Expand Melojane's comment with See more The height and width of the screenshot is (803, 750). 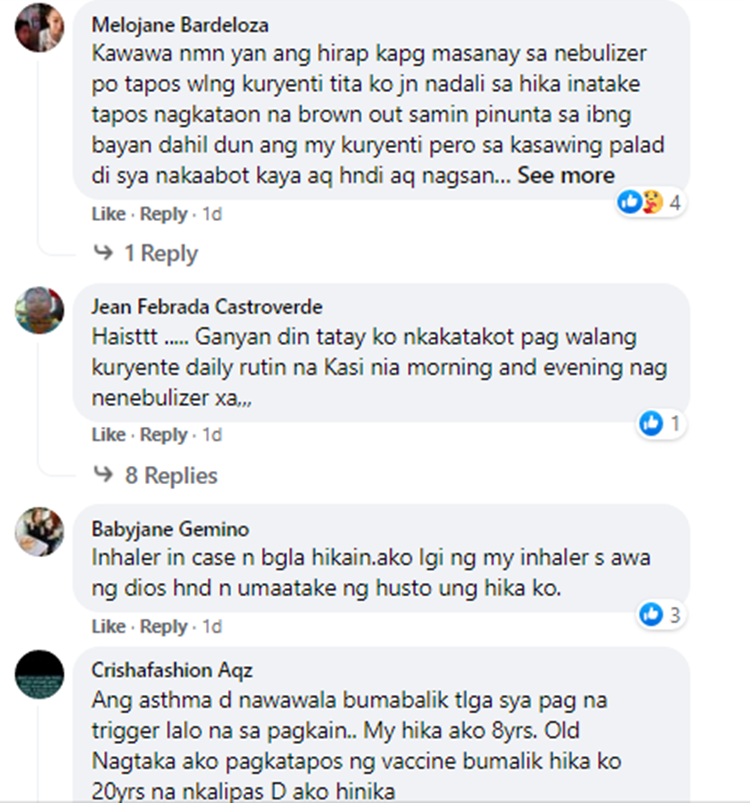point(566,176)
